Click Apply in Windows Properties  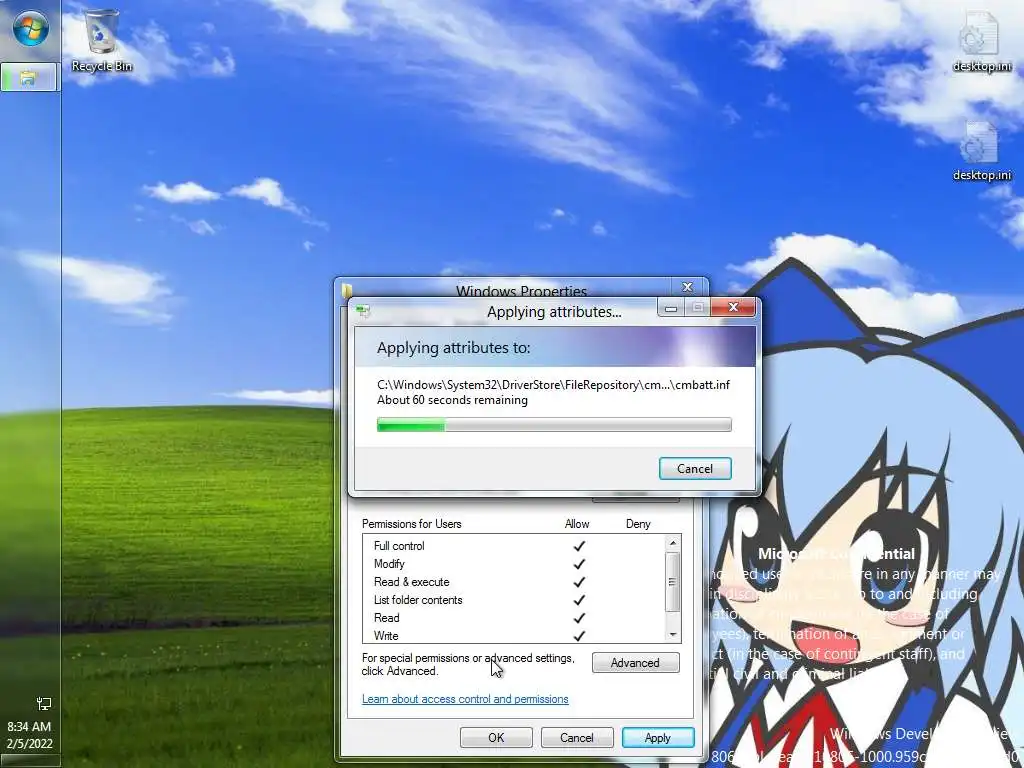coord(658,737)
